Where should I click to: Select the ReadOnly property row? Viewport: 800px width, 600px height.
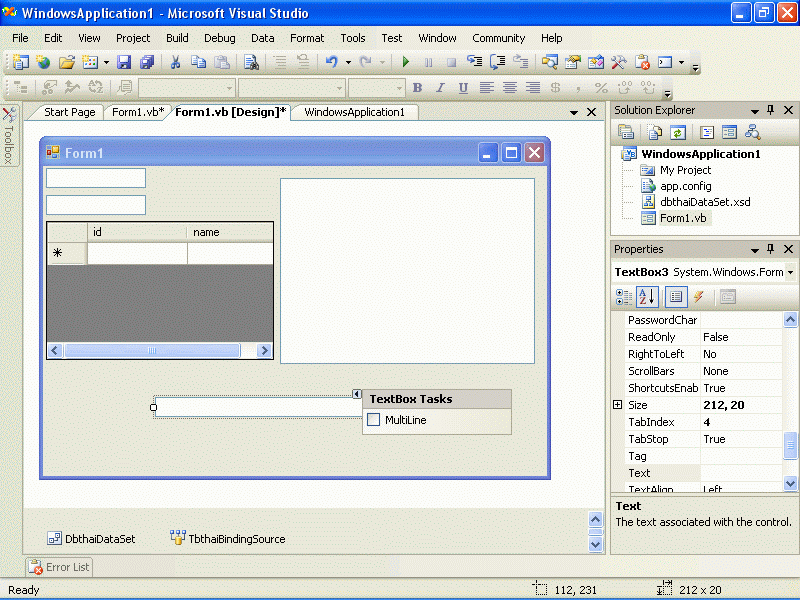coord(704,337)
